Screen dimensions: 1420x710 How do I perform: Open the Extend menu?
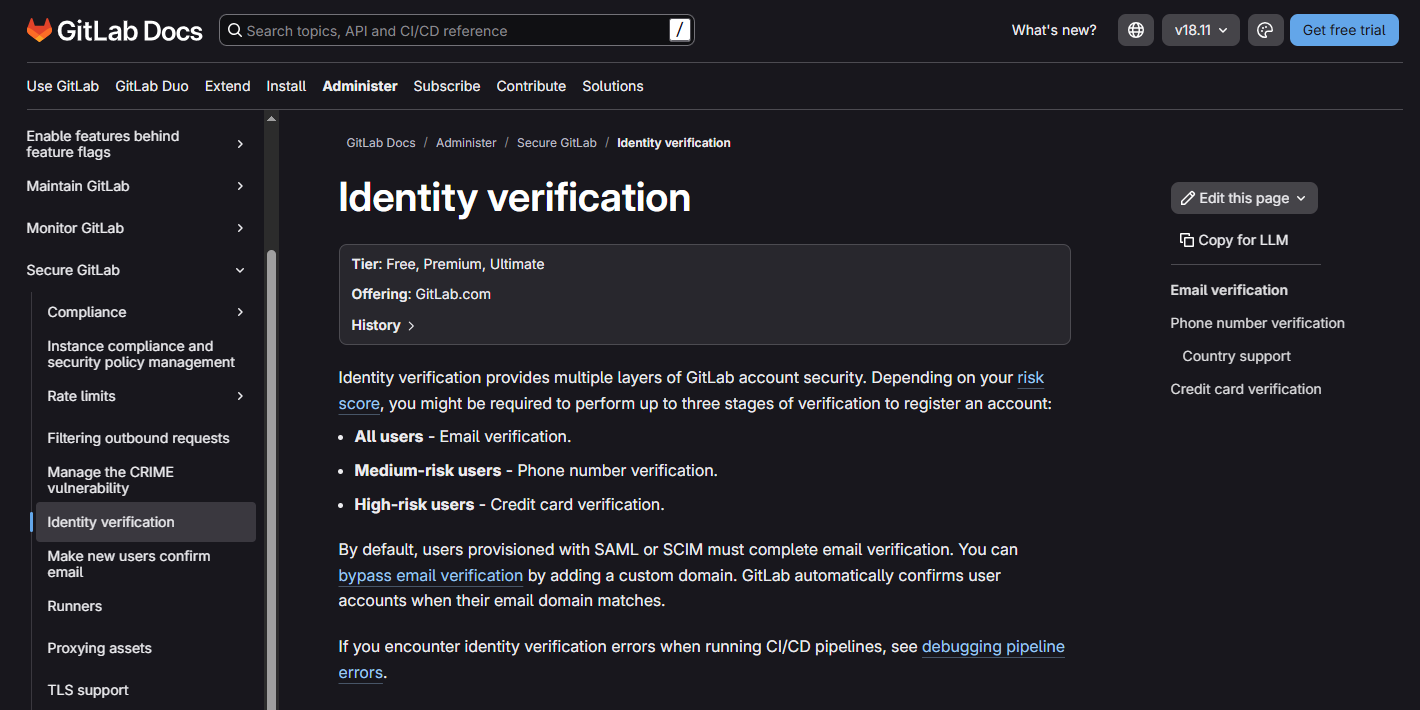coord(228,86)
